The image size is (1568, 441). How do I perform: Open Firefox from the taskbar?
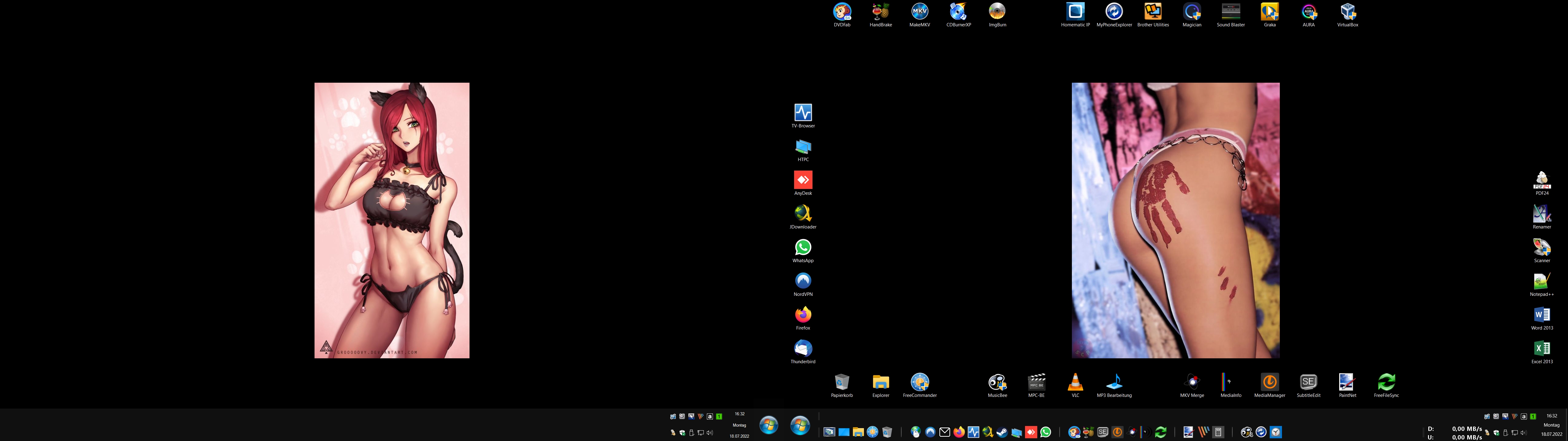point(959,432)
